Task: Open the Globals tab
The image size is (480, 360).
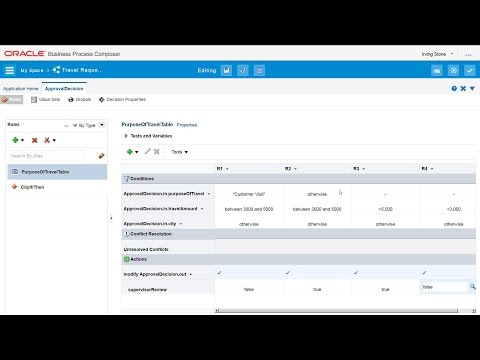Action: click(x=80, y=99)
